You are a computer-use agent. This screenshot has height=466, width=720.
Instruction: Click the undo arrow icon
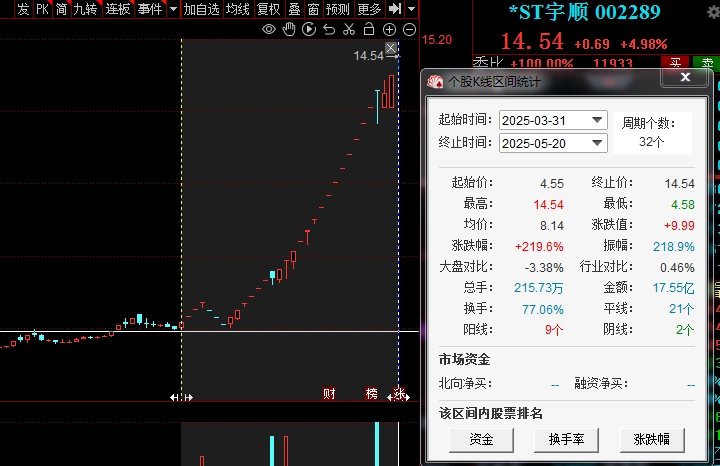(x=329, y=30)
